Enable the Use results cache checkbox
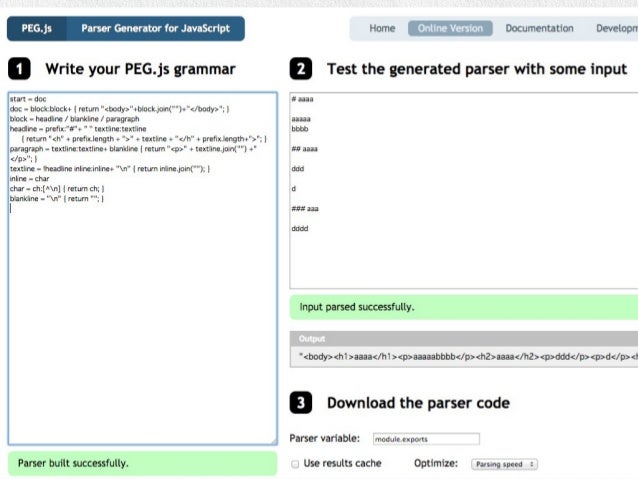 295,464
